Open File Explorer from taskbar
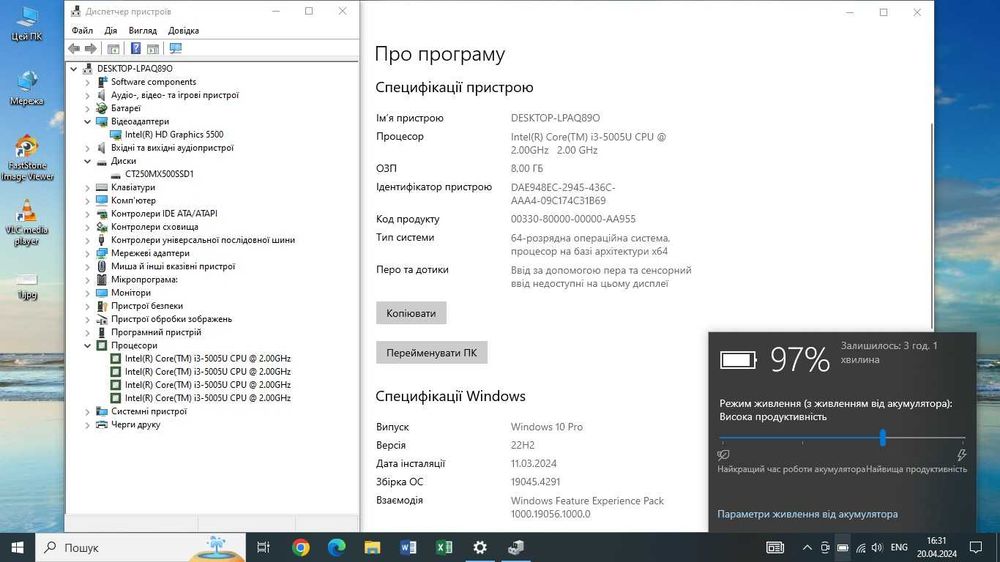The width and height of the screenshot is (1000, 562). (x=372, y=547)
